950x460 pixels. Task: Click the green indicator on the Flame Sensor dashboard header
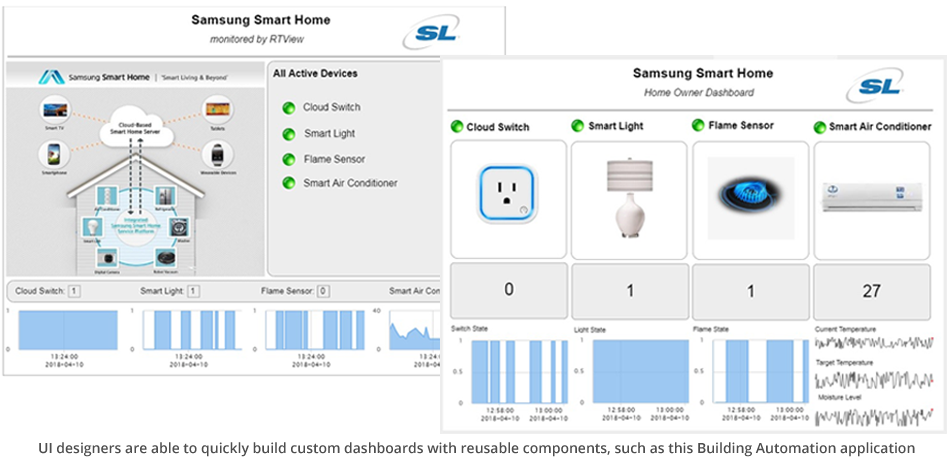coord(698,125)
